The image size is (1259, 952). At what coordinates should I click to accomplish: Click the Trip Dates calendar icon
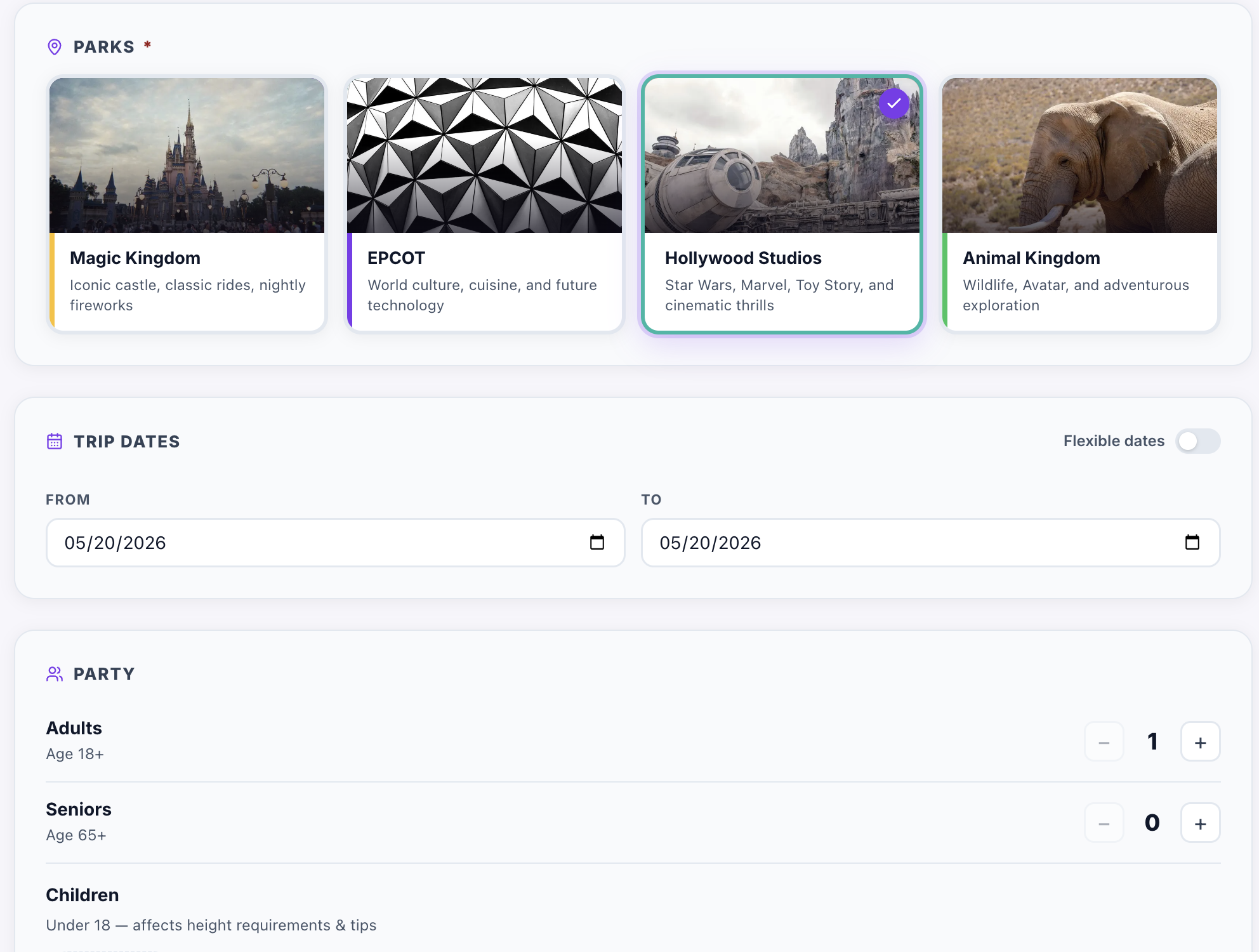pos(55,441)
